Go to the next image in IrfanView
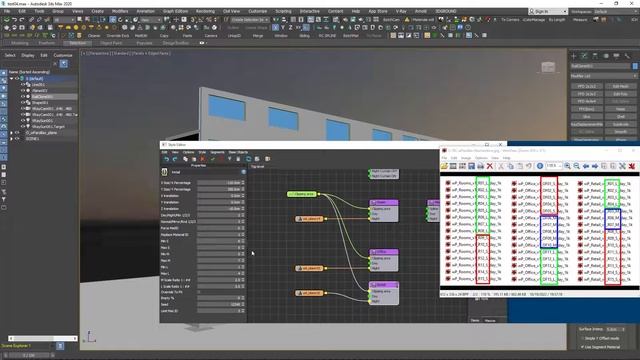Screen dimensions: 640x360 (595, 166)
